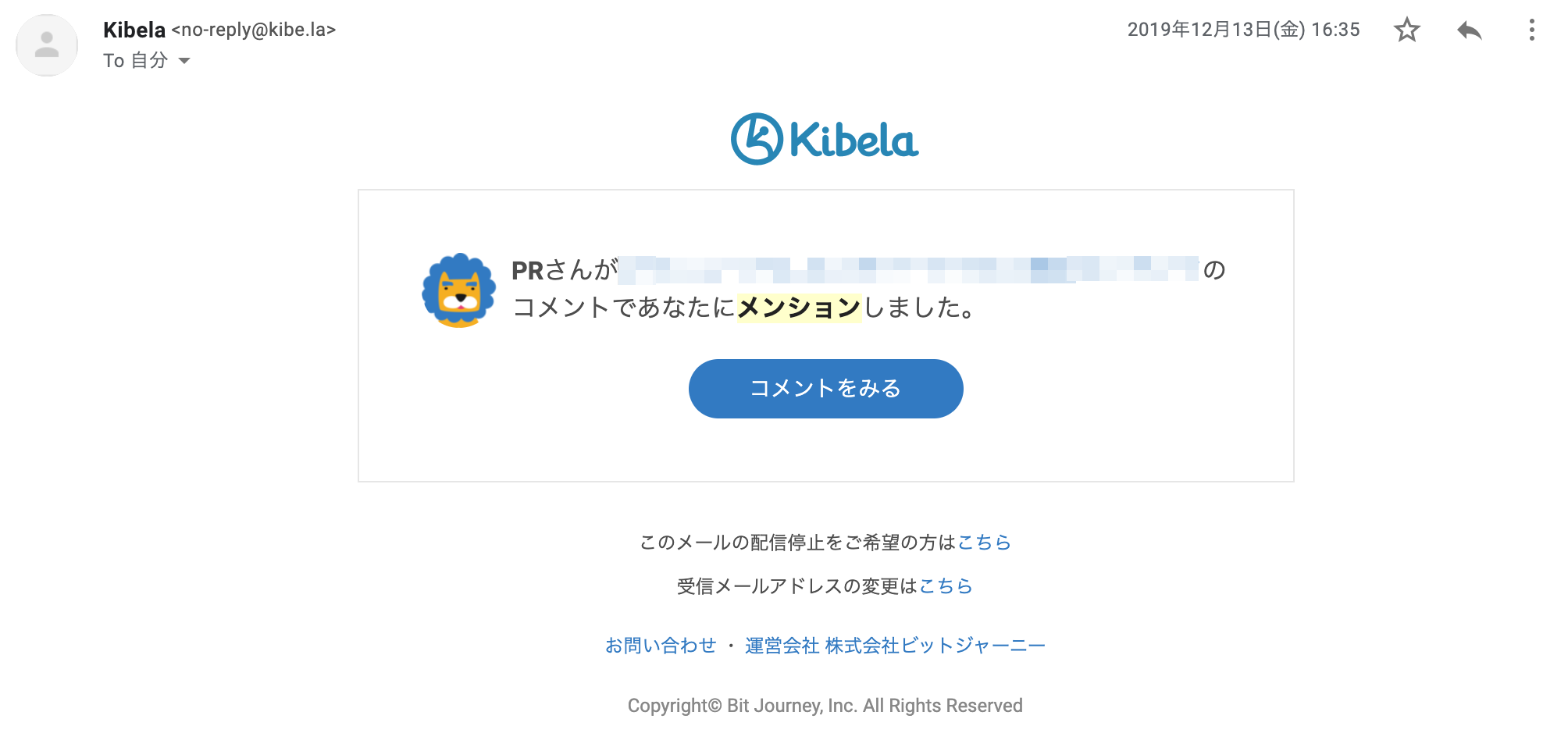Click the sender profile avatar
Viewport: 1568px width, 751px height.
[47, 45]
